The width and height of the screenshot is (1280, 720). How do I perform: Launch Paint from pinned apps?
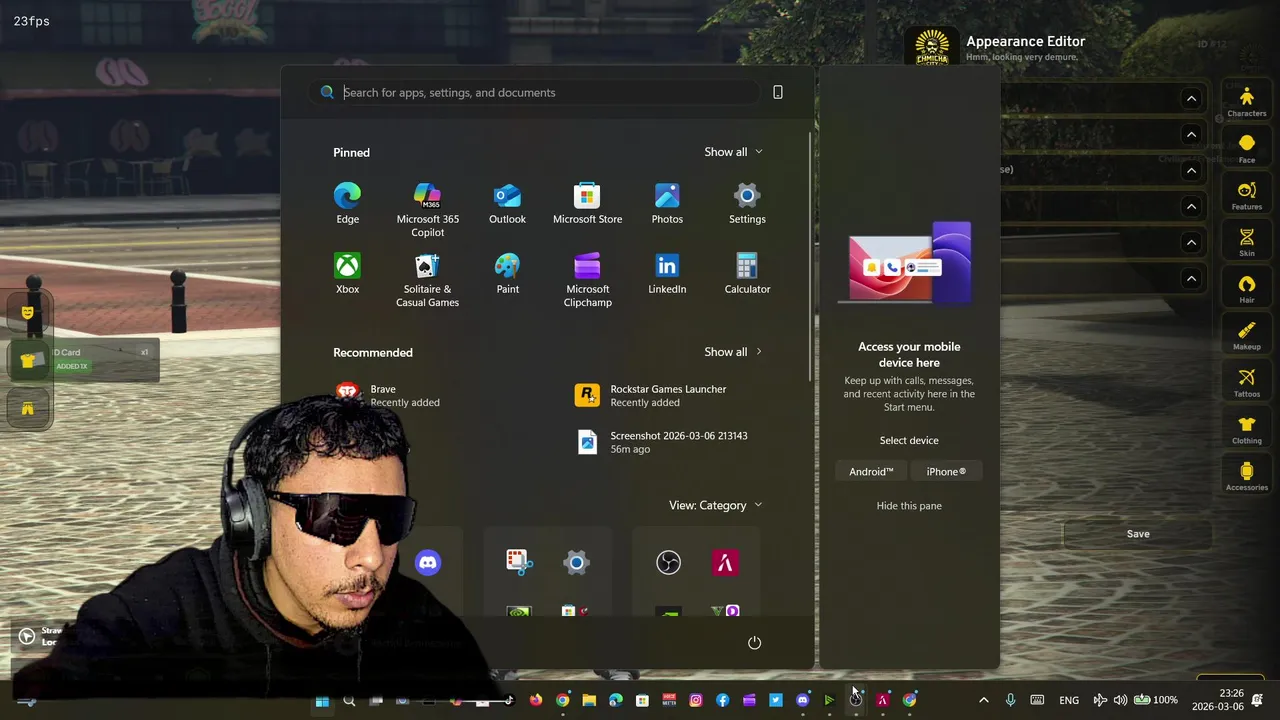tap(507, 273)
